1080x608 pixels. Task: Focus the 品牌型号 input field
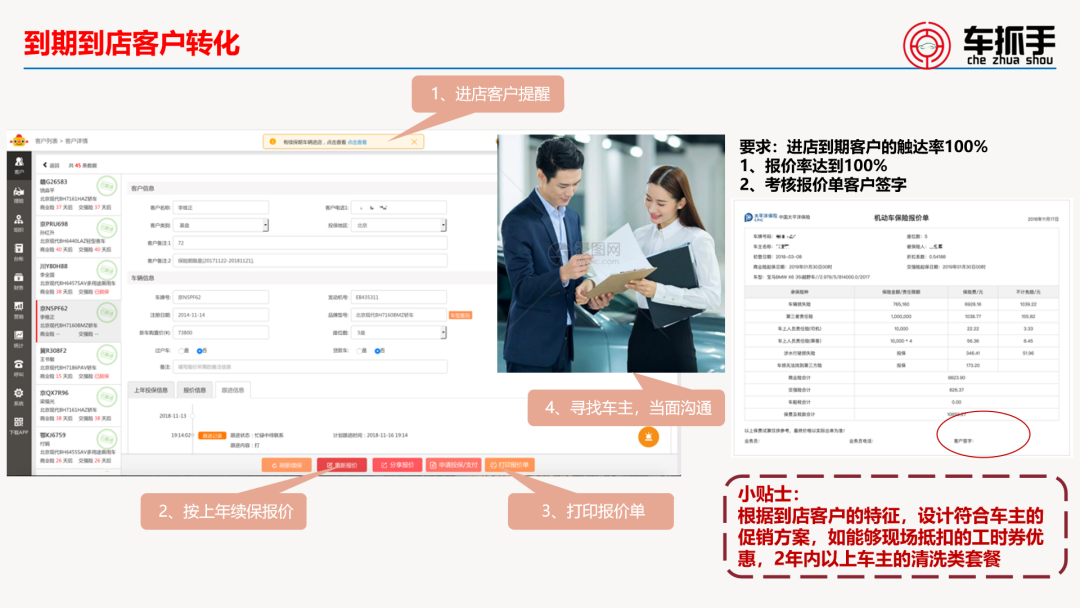[399, 315]
